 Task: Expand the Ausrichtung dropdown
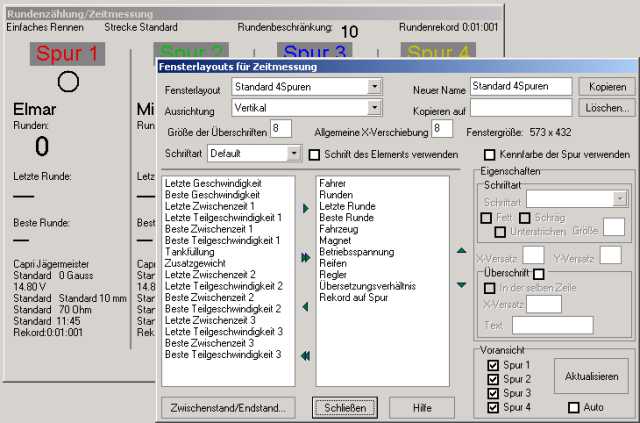click(x=374, y=107)
